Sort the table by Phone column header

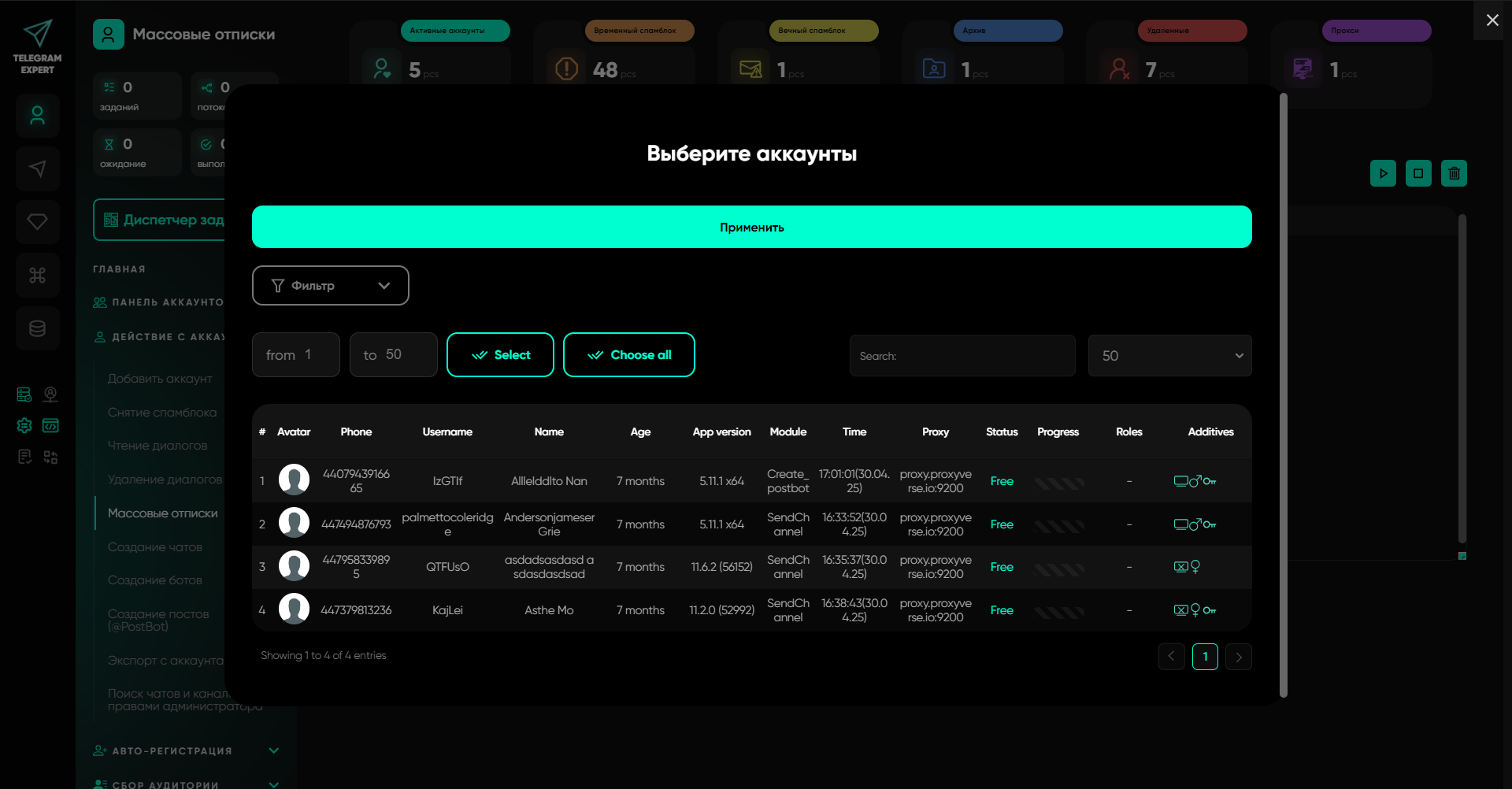(x=356, y=432)
